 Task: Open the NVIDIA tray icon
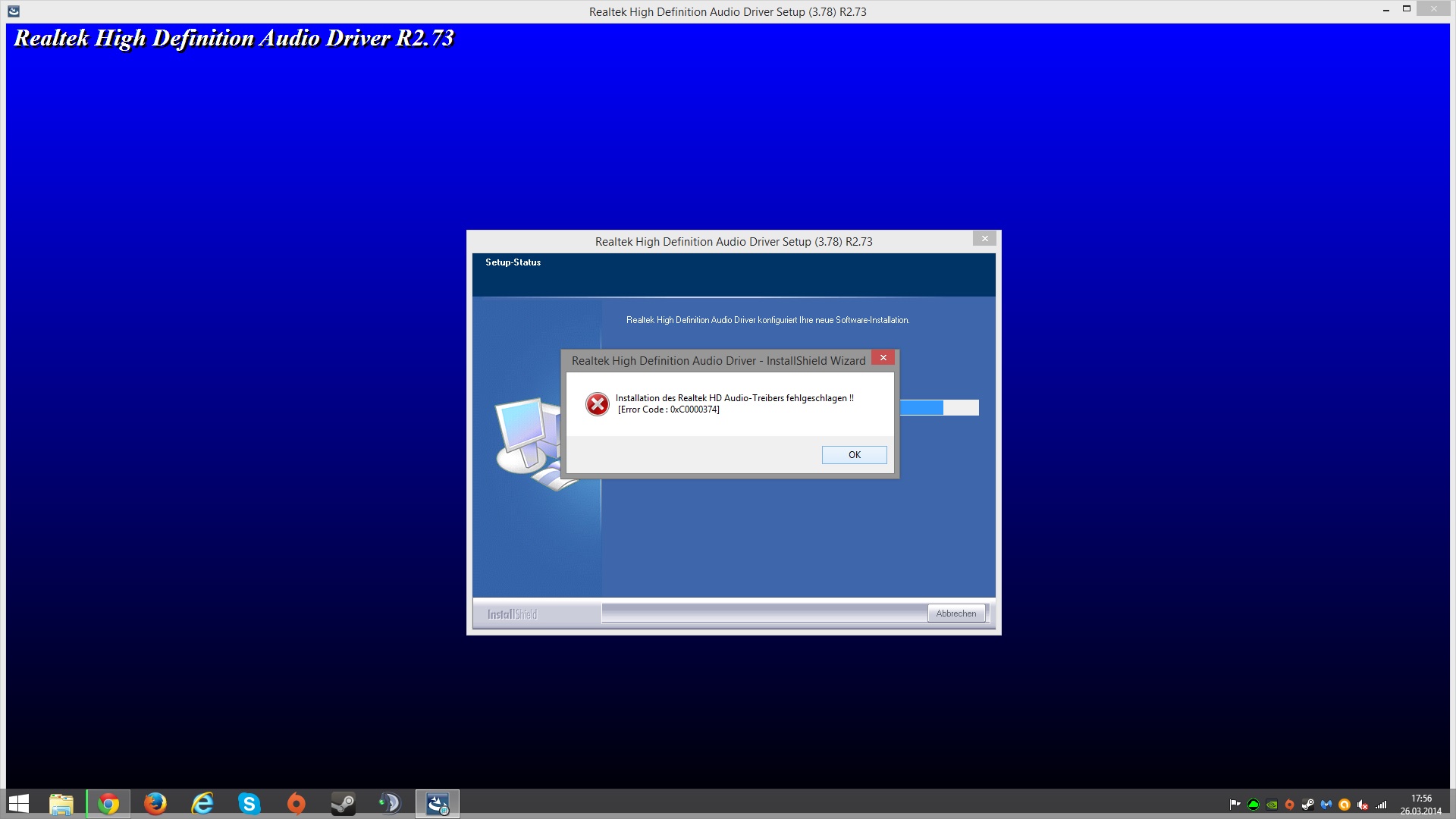(x=1272, y=805)
